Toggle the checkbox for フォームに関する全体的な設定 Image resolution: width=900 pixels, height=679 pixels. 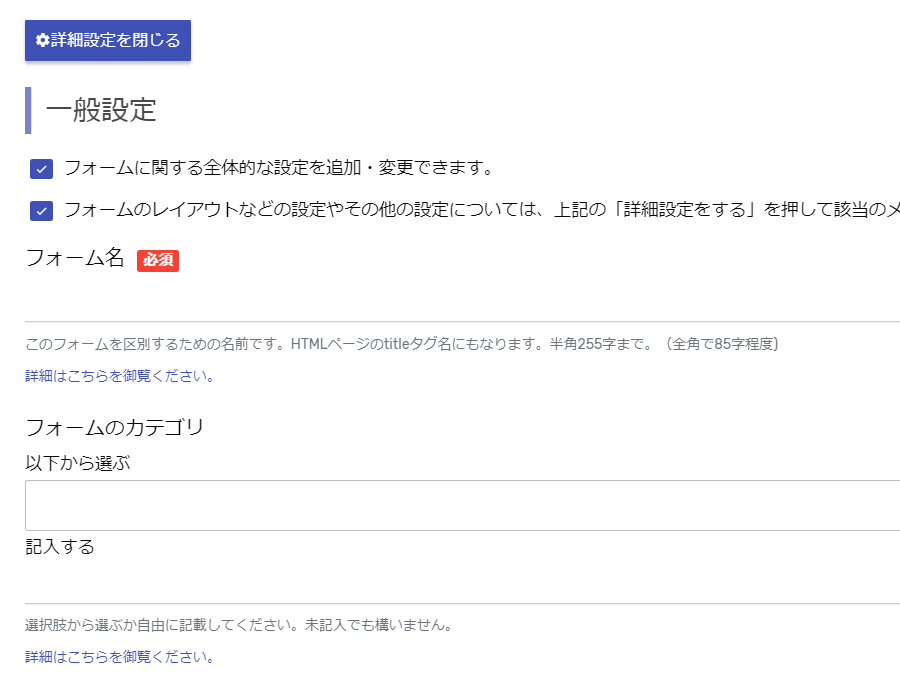pyautogui.click(x=41, y=169)
